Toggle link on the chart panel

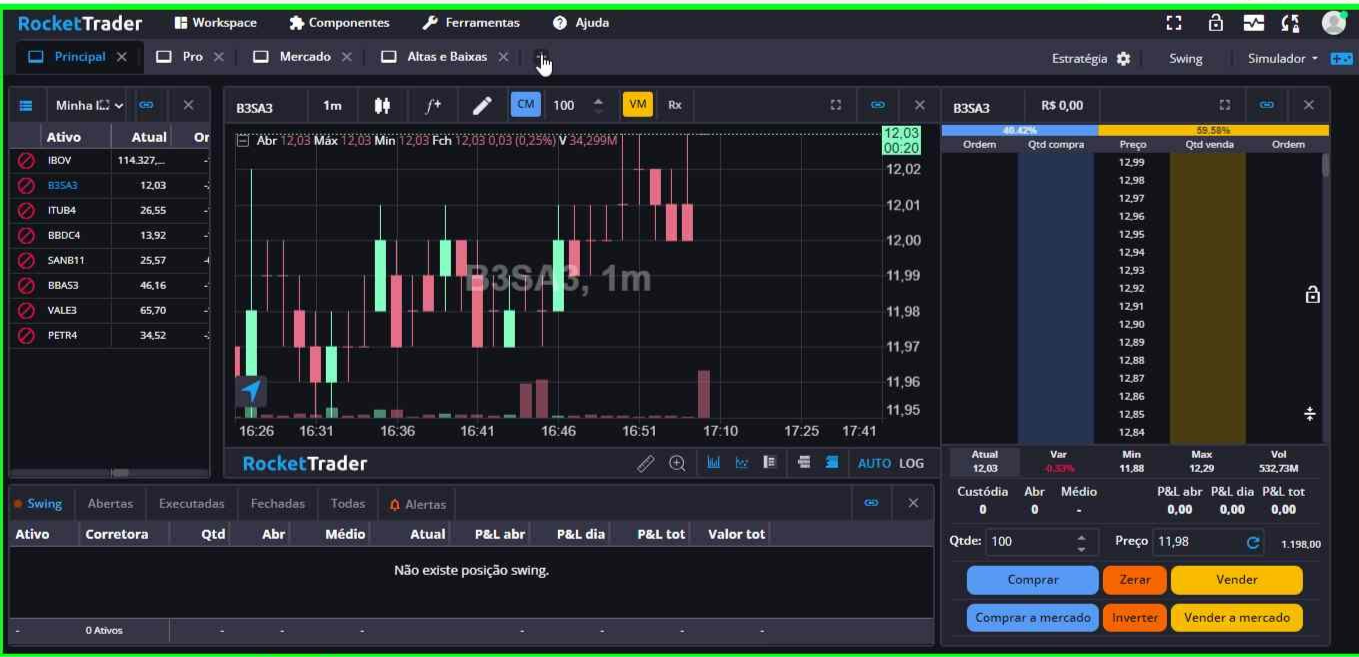(x=877, y=104)
